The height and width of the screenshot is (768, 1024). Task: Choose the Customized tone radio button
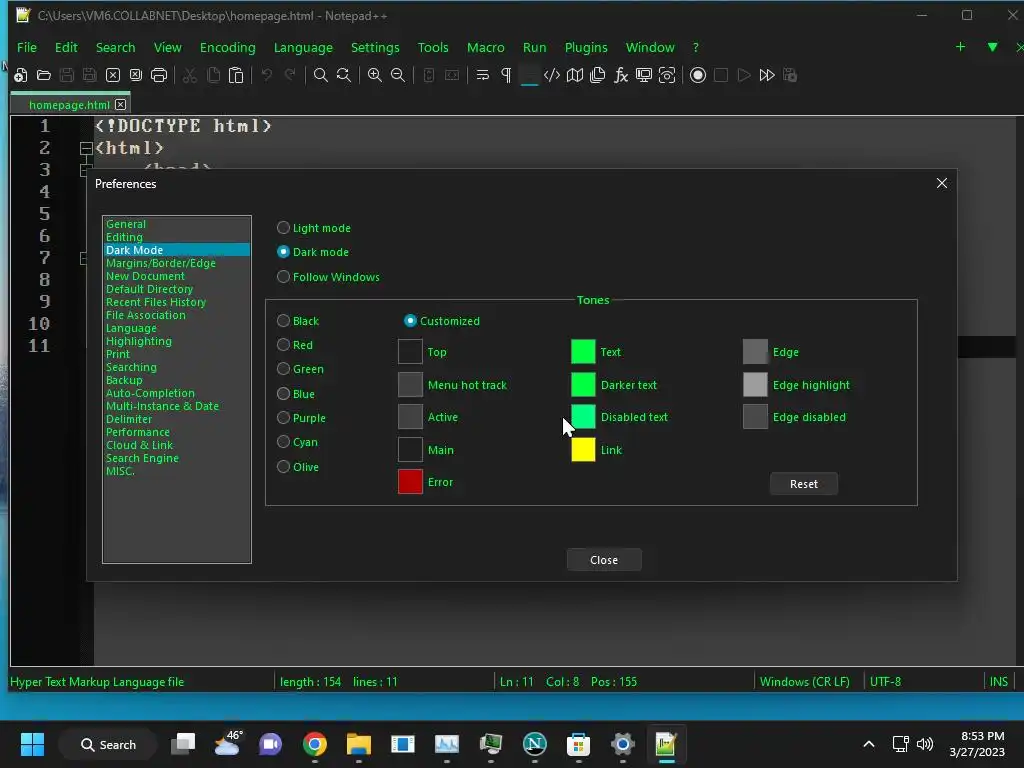tap(410, 321)
